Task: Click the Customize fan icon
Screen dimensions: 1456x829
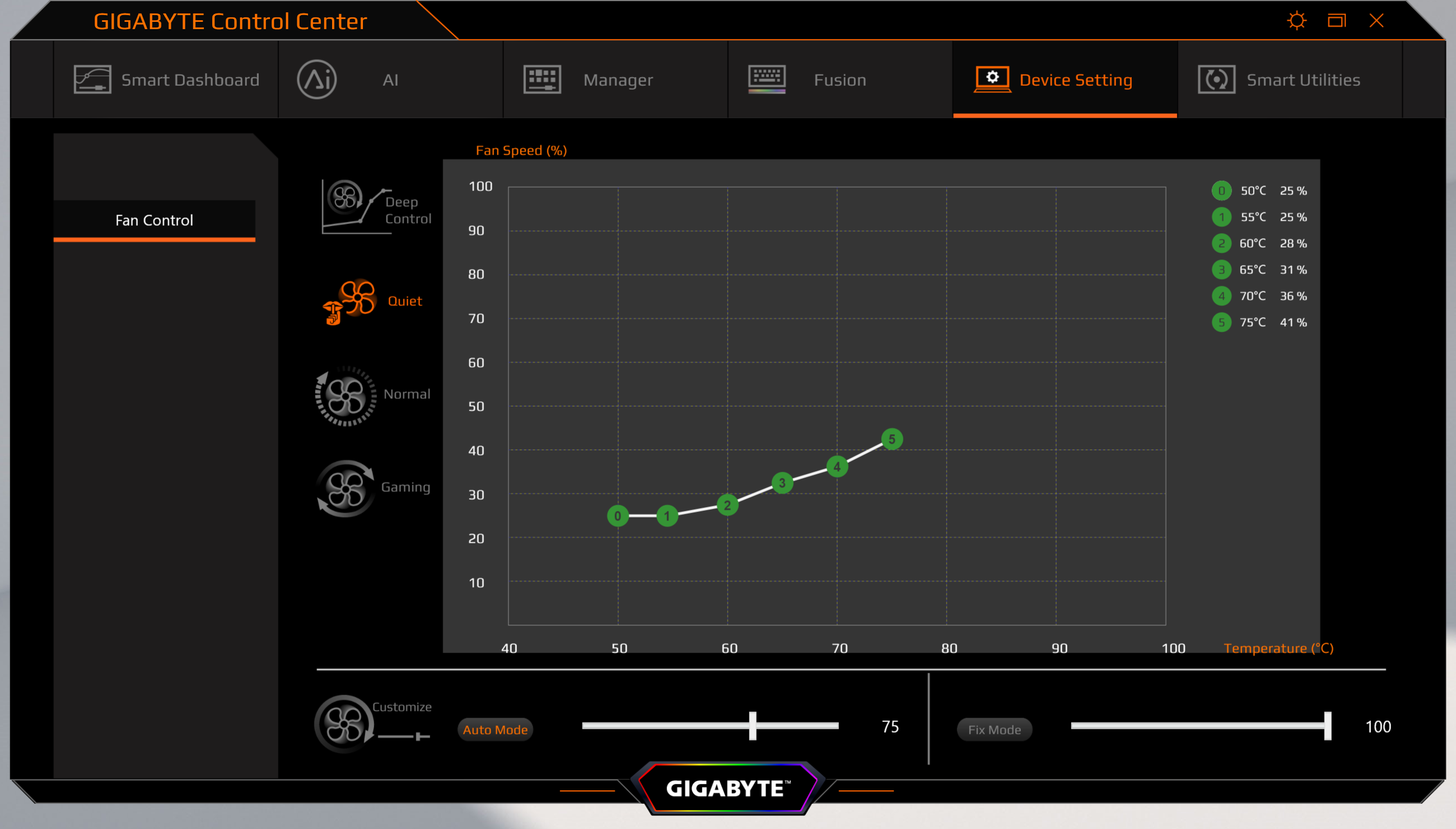Action: pyautogui.click(x=344, y=724)
